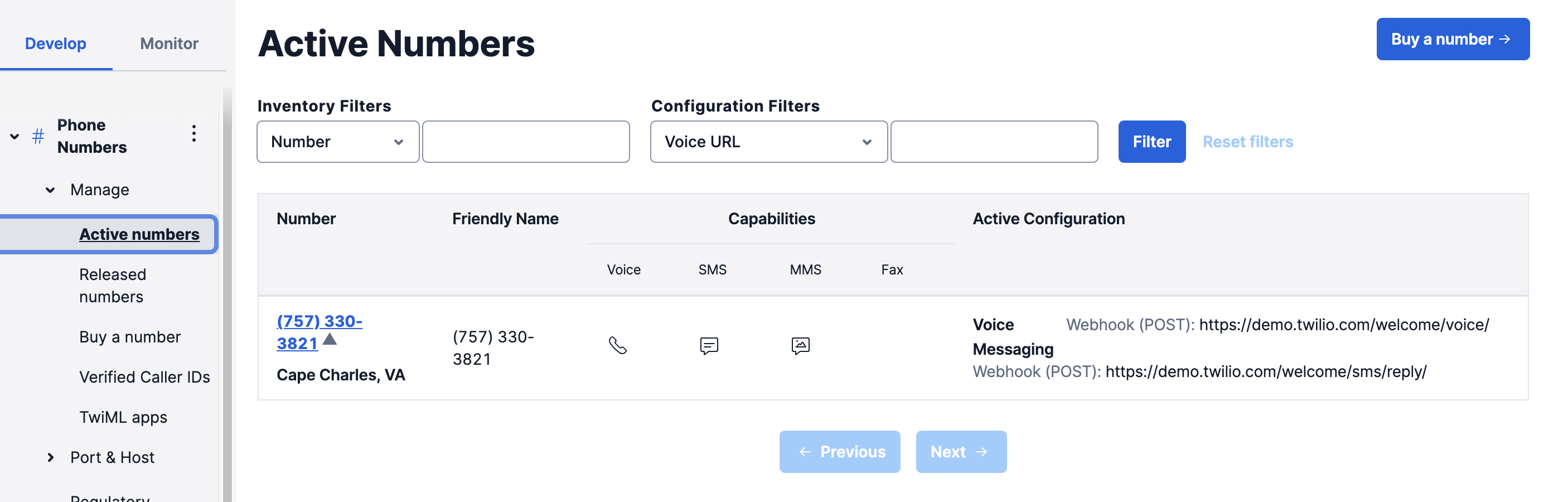Open the Voice URL configuration dropdown
The image size is (1568, 502).
coord(768,142)
